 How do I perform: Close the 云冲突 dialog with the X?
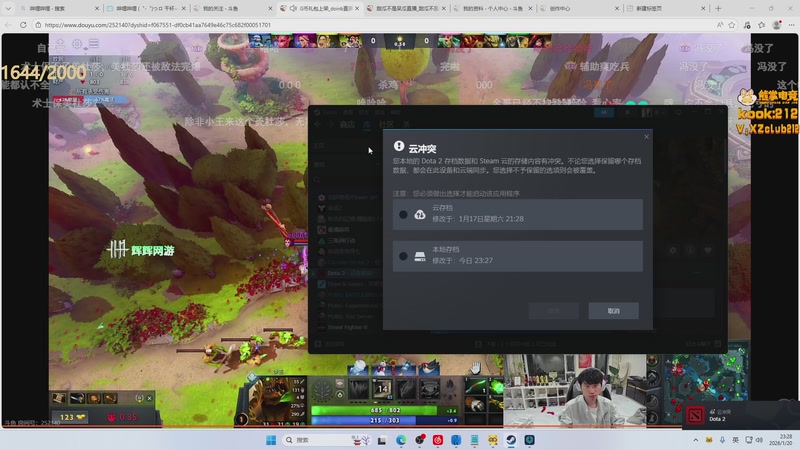[646, 137]
